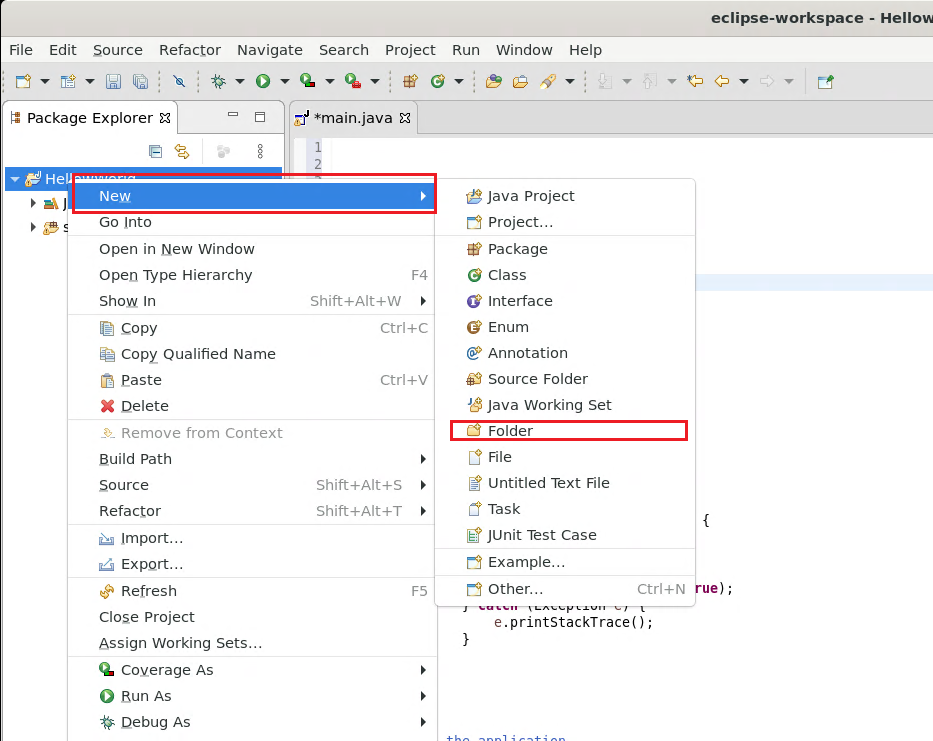
Task: Click Import... in the context menu
Action: coord(252,538)
